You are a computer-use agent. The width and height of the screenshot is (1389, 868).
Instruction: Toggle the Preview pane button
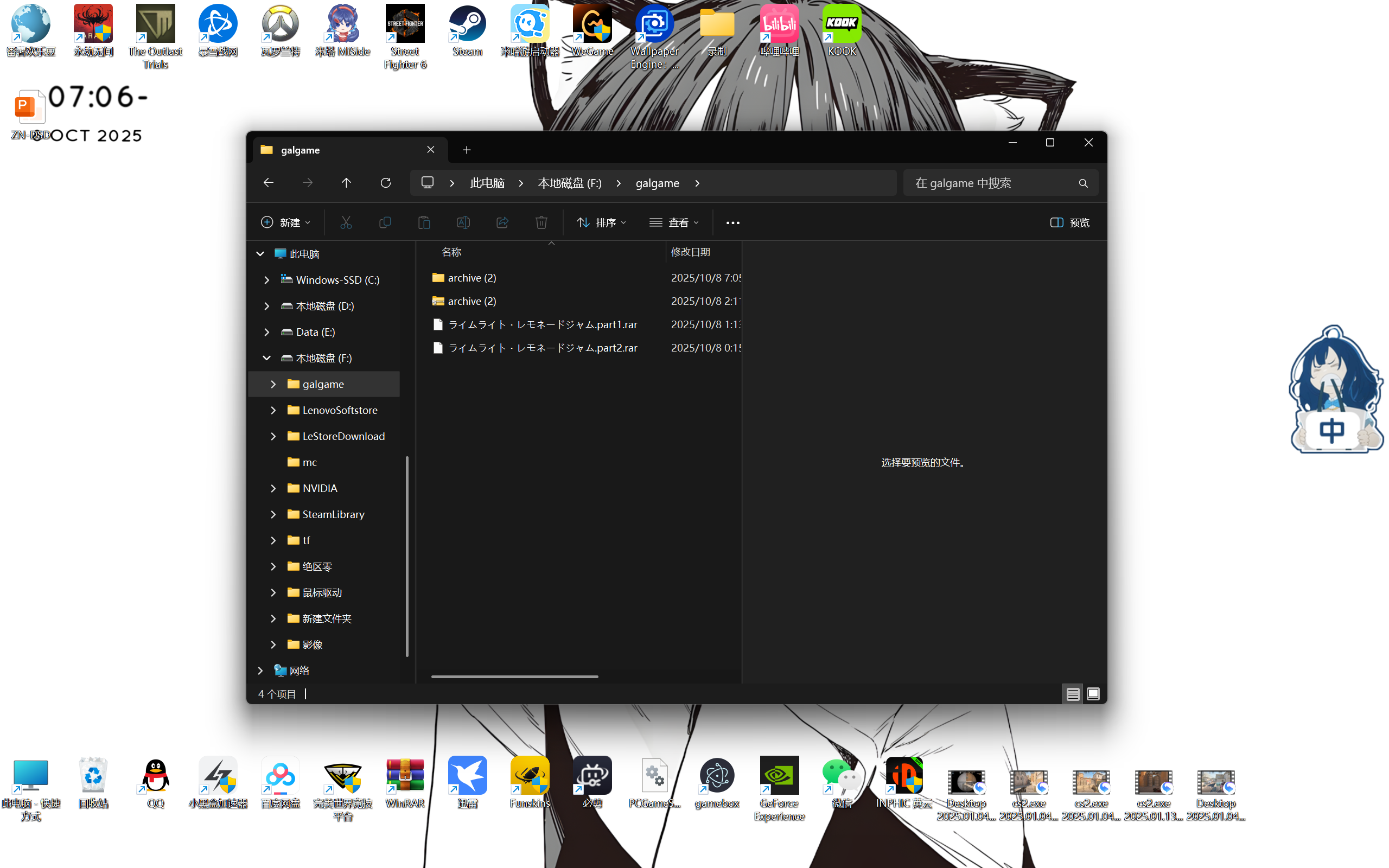coord(1069,222)
